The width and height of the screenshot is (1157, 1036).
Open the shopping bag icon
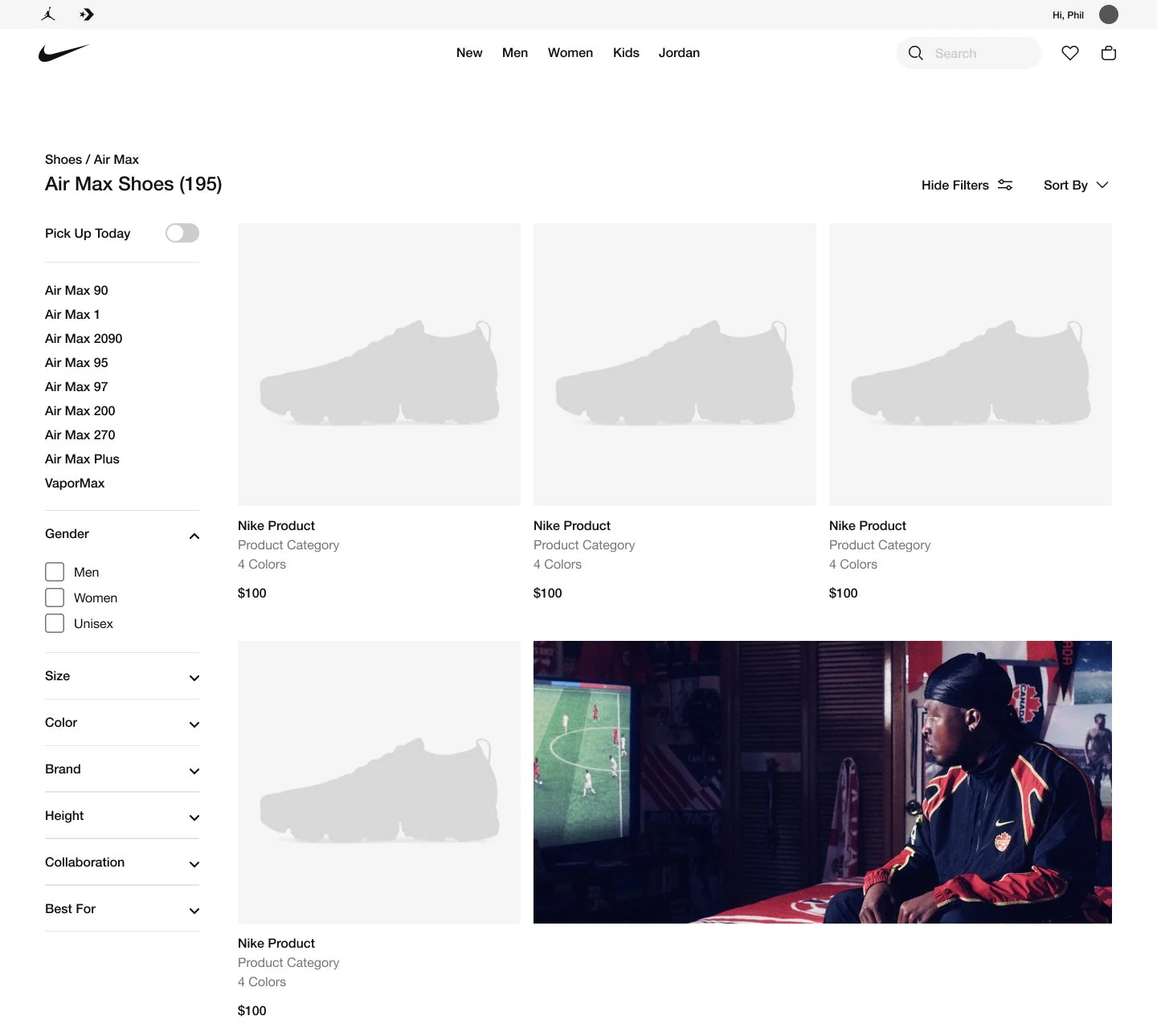click(1109, 53)
